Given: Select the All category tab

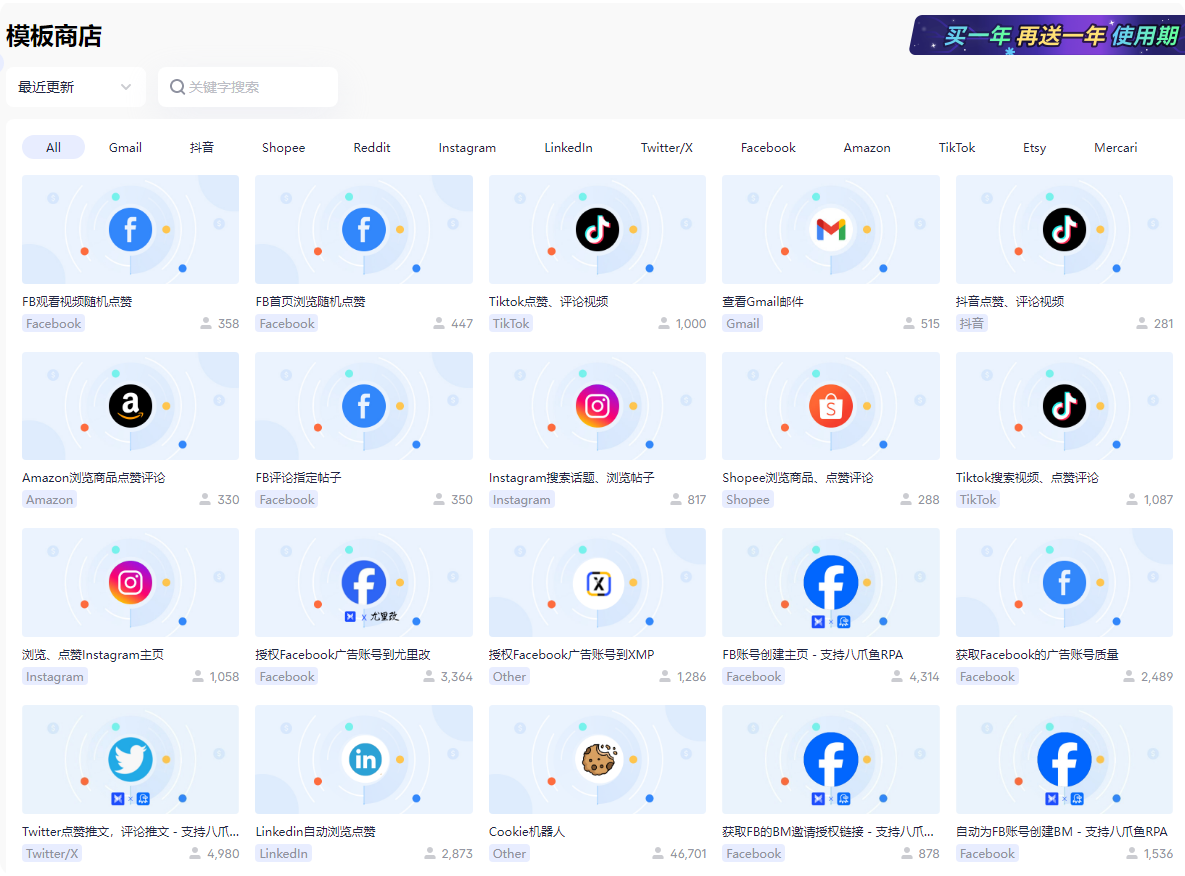Looking at the screenshot, I should pos(53,147).
